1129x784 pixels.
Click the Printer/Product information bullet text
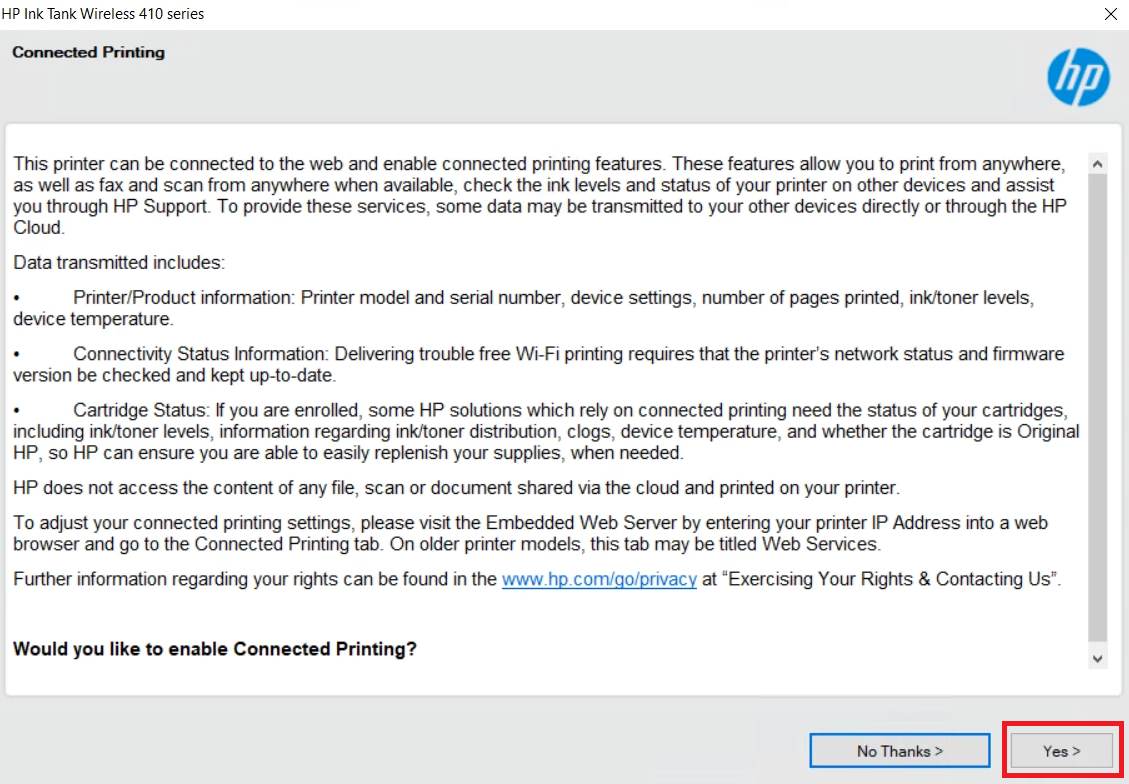coord(523,308)
